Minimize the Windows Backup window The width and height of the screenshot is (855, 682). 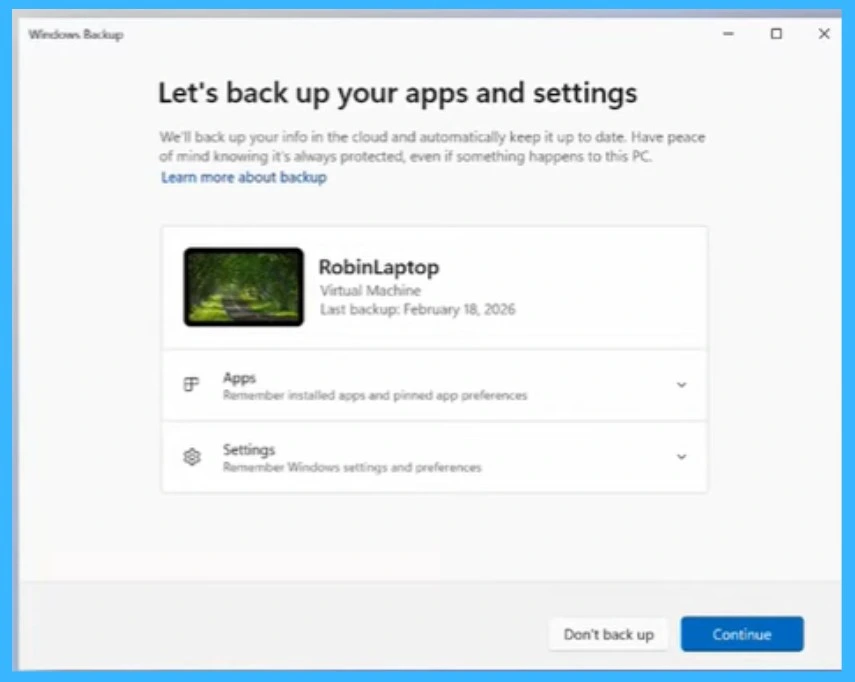726,34
